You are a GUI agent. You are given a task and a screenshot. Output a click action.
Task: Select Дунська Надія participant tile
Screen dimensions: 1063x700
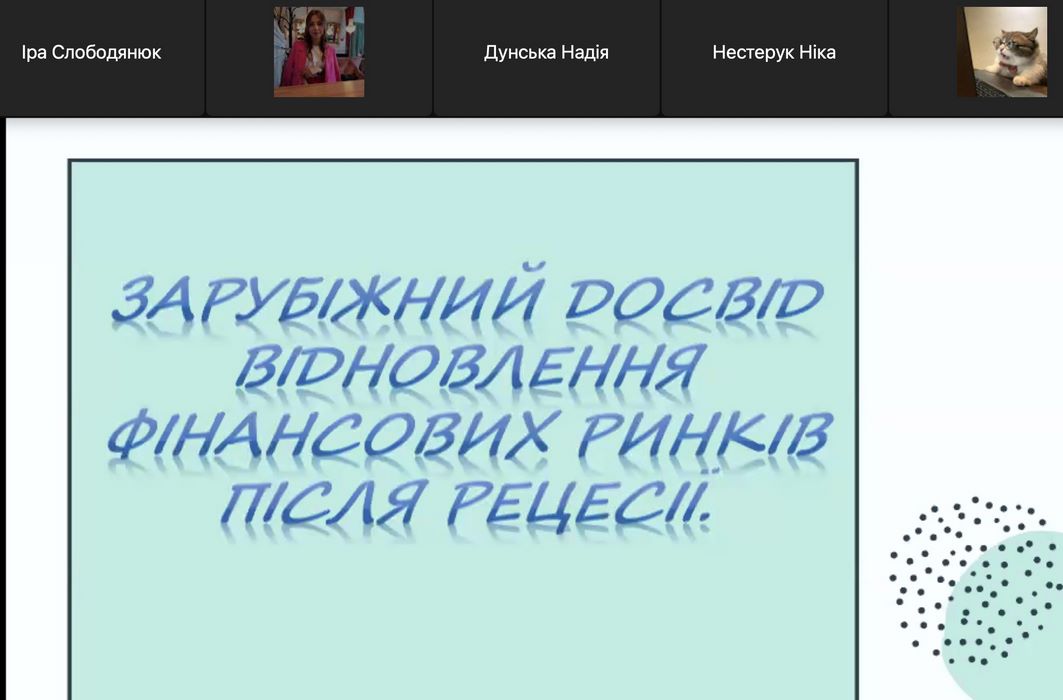546,53
